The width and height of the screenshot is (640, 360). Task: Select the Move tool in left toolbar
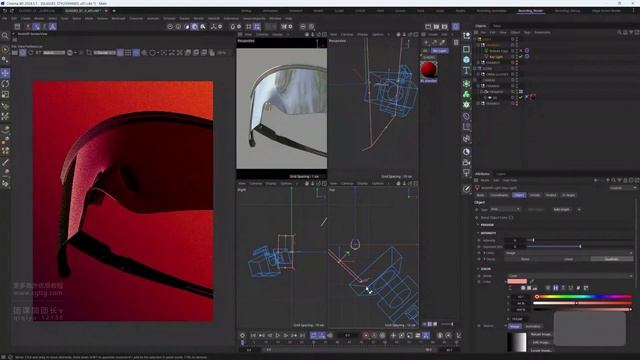[5, 73]
